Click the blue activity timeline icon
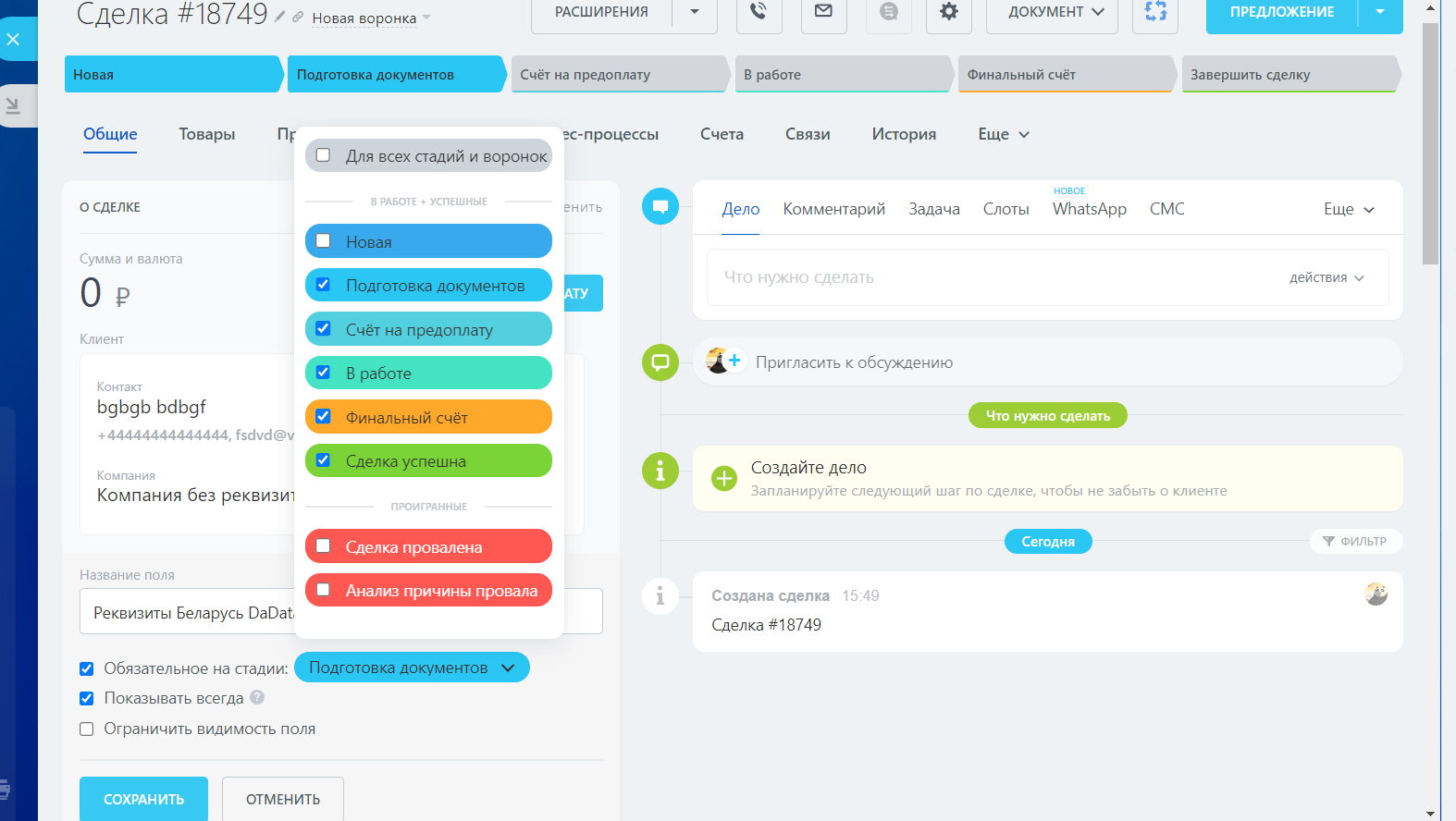The image size is (1456, 821). coord(660,206)
